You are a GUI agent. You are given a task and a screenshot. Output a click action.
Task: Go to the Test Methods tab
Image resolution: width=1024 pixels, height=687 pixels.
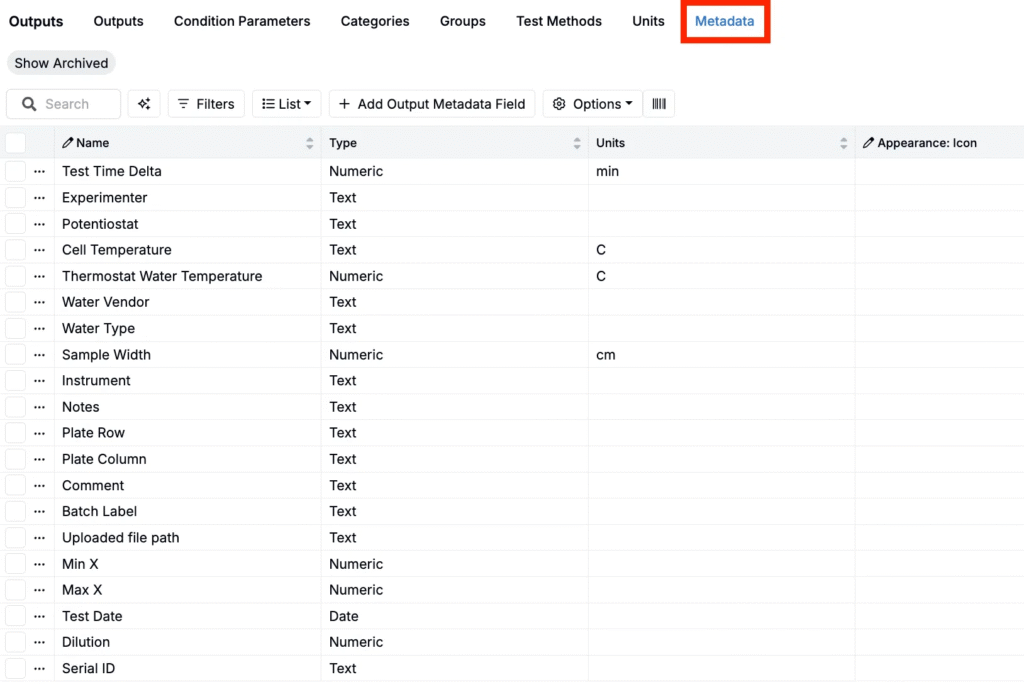tap(559, 21)
